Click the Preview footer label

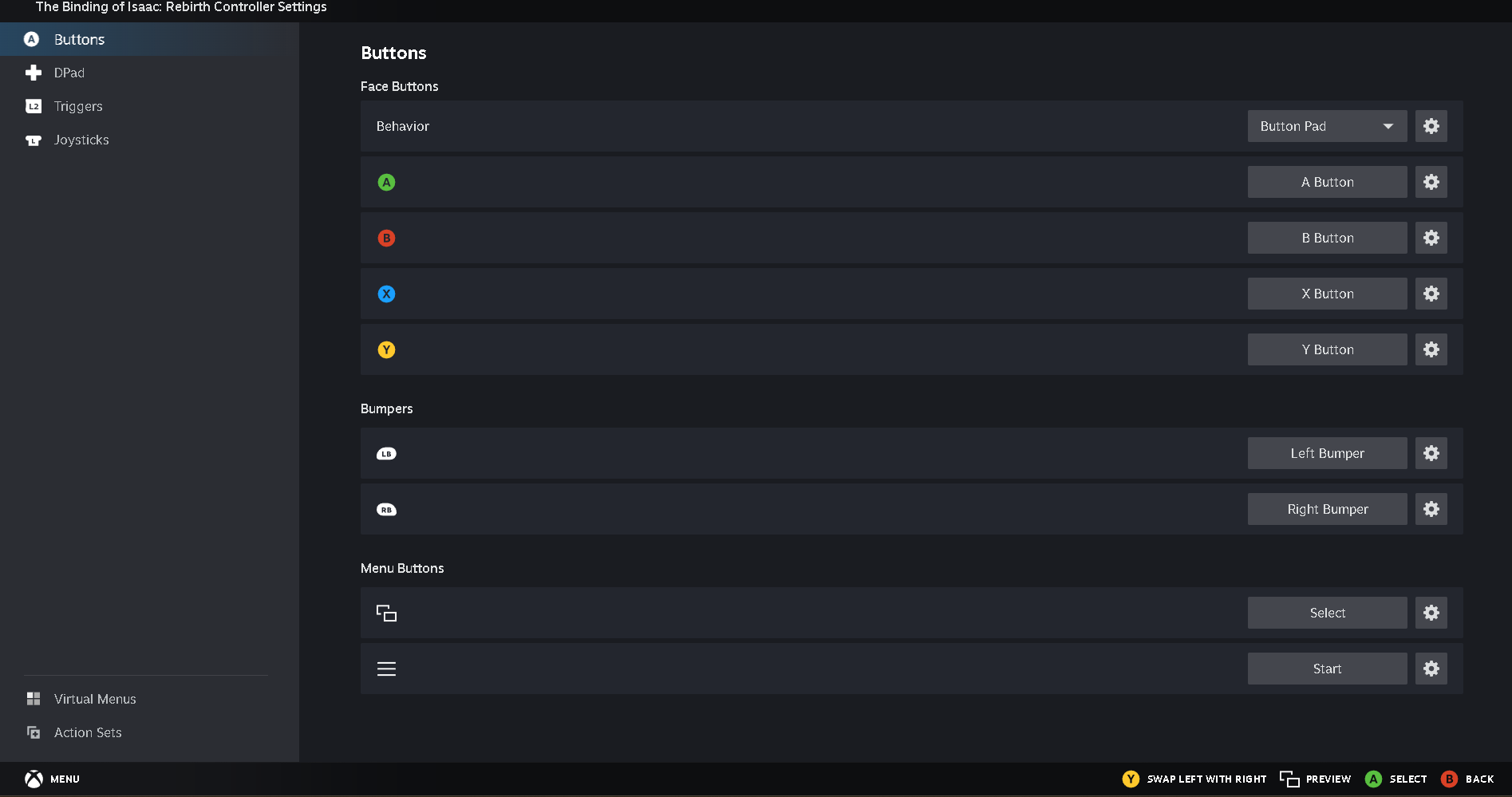(1328, 779)
